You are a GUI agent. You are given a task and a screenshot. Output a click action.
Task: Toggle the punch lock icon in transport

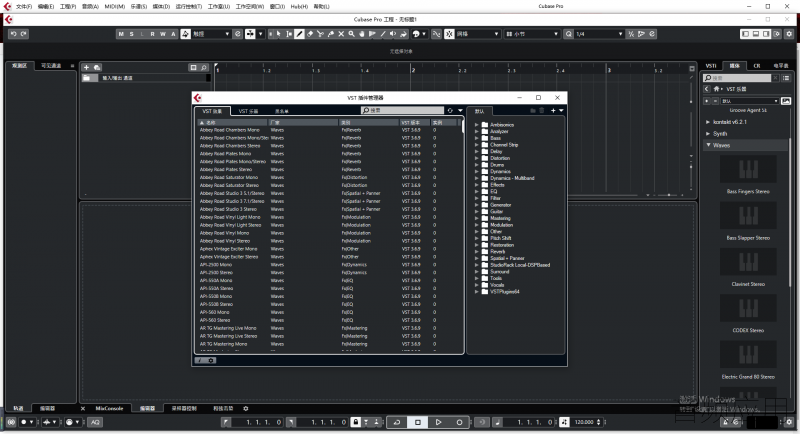pyautogui.click(x=356, y=422)
